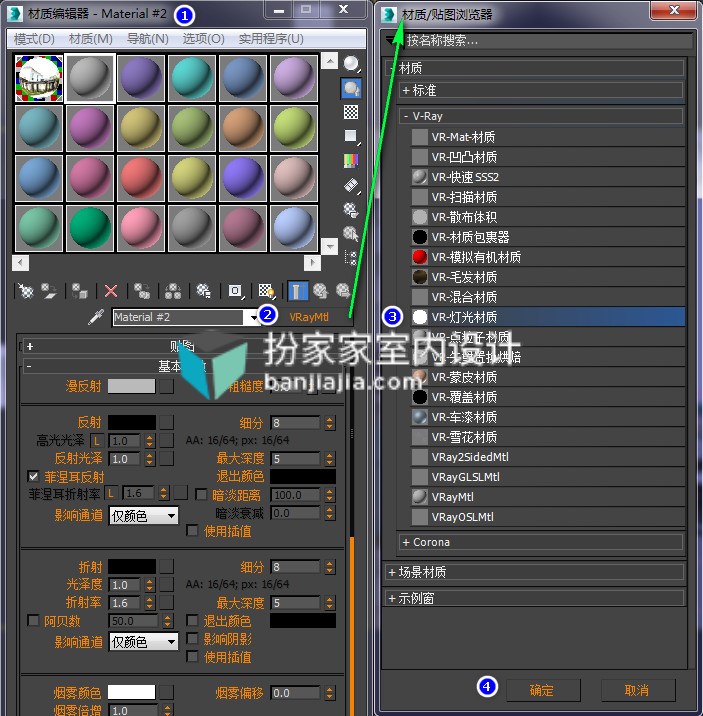This screenshot has width=703, height=716.
Task: Toggle checkered Background icon
Action: tap(351, 112)
